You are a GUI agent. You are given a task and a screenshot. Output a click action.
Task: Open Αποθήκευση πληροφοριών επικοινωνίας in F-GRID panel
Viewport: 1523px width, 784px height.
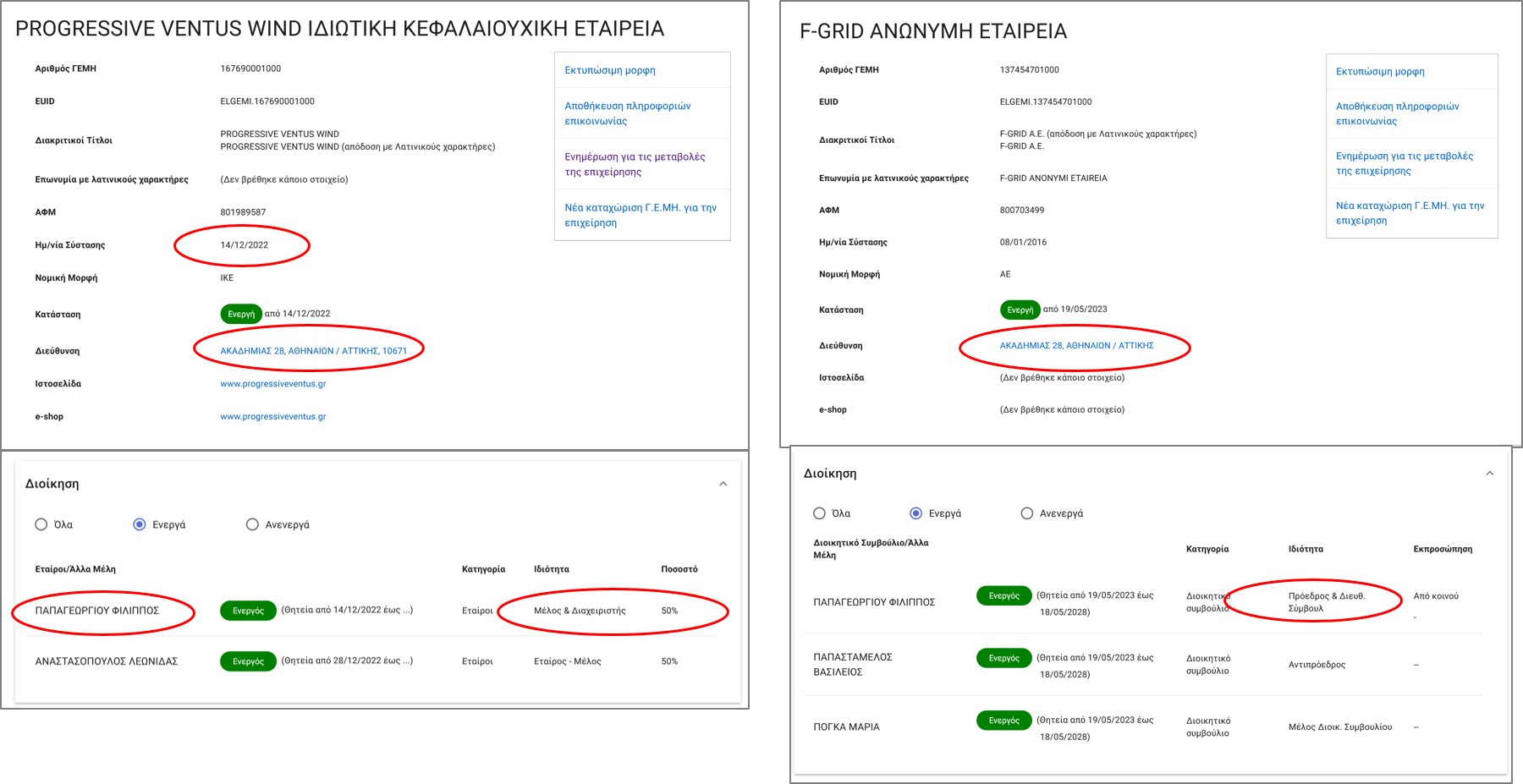[x=1397, y=113]
